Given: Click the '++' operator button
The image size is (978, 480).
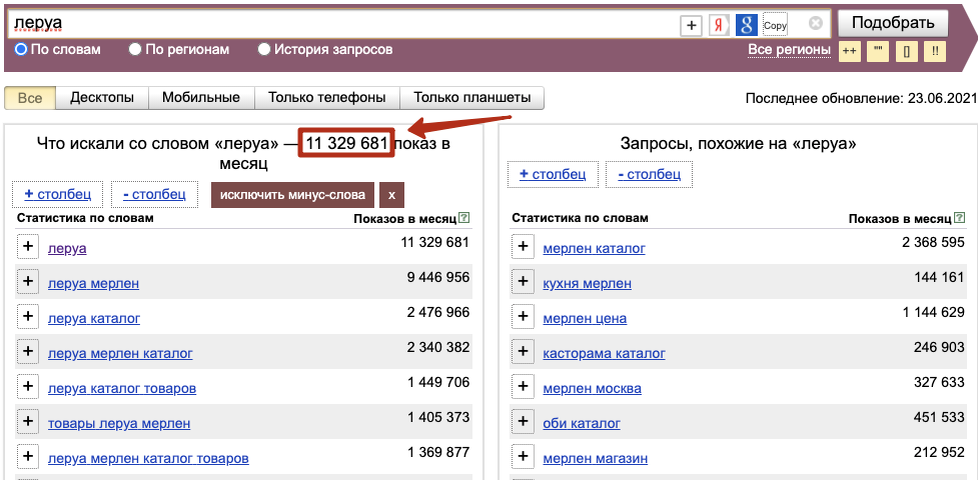Looking at the screenshot, I should coord(849,52).
